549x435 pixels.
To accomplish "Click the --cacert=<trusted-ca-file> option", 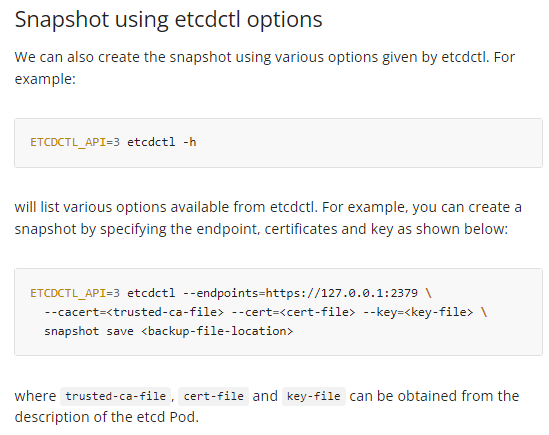I will 134,312.
